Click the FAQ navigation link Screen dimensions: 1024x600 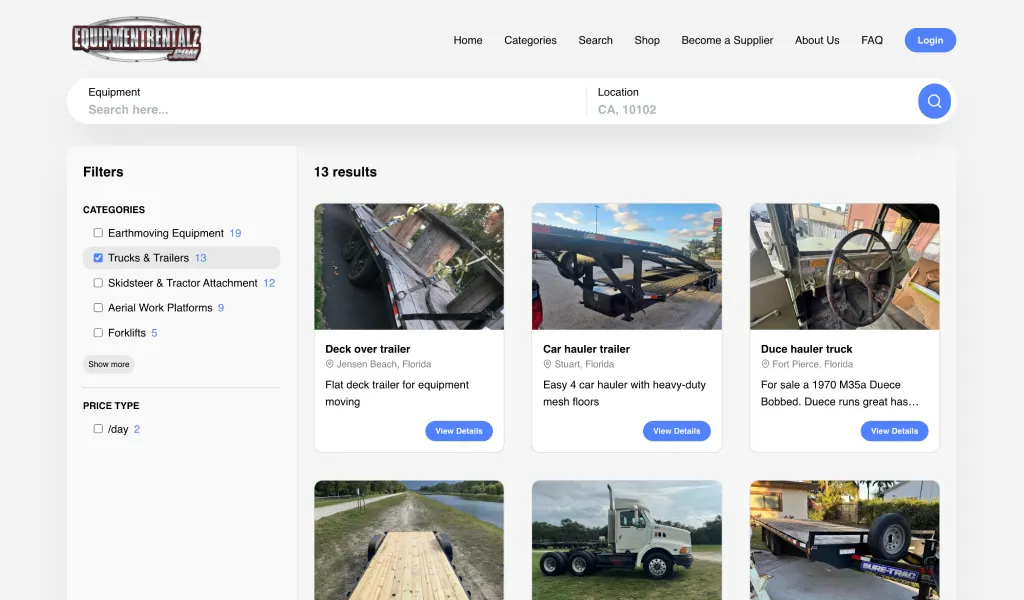[x=871, y=40]
